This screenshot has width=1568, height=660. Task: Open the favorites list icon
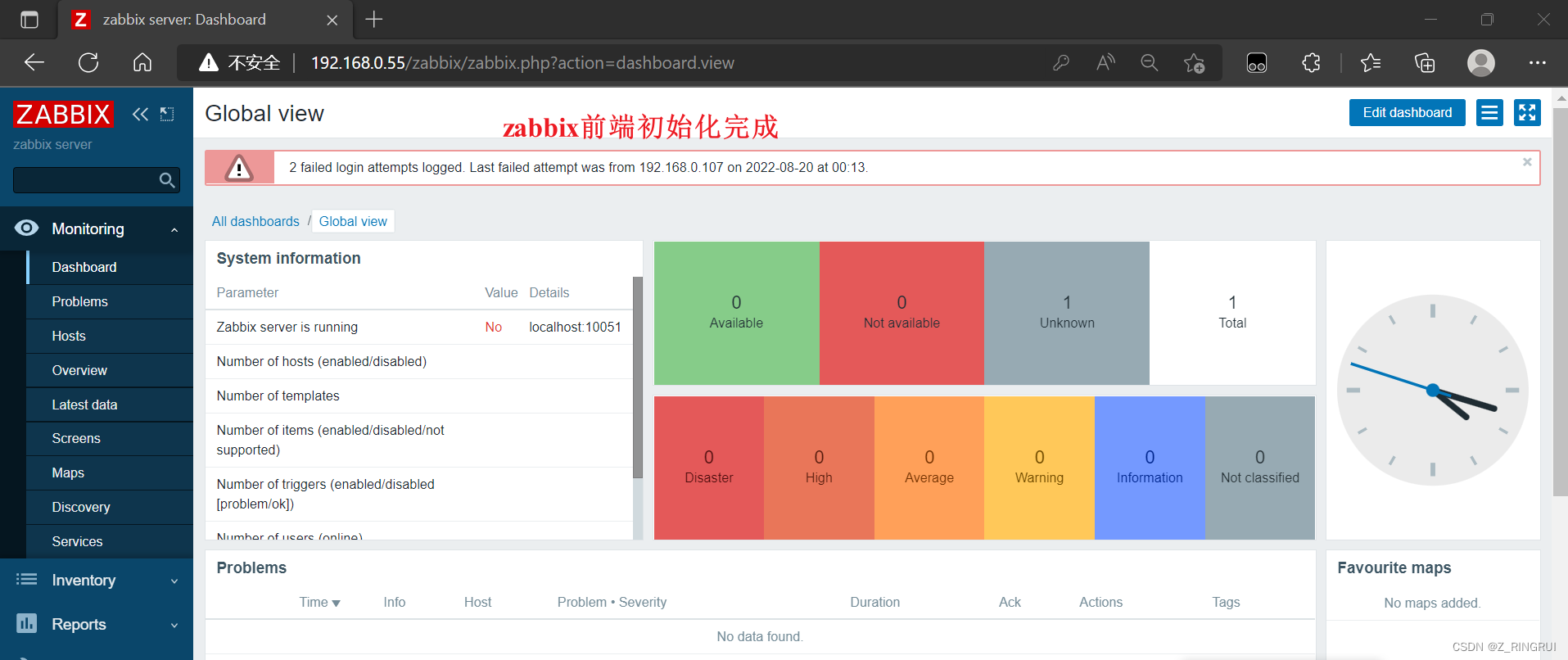coord(1370,62)
